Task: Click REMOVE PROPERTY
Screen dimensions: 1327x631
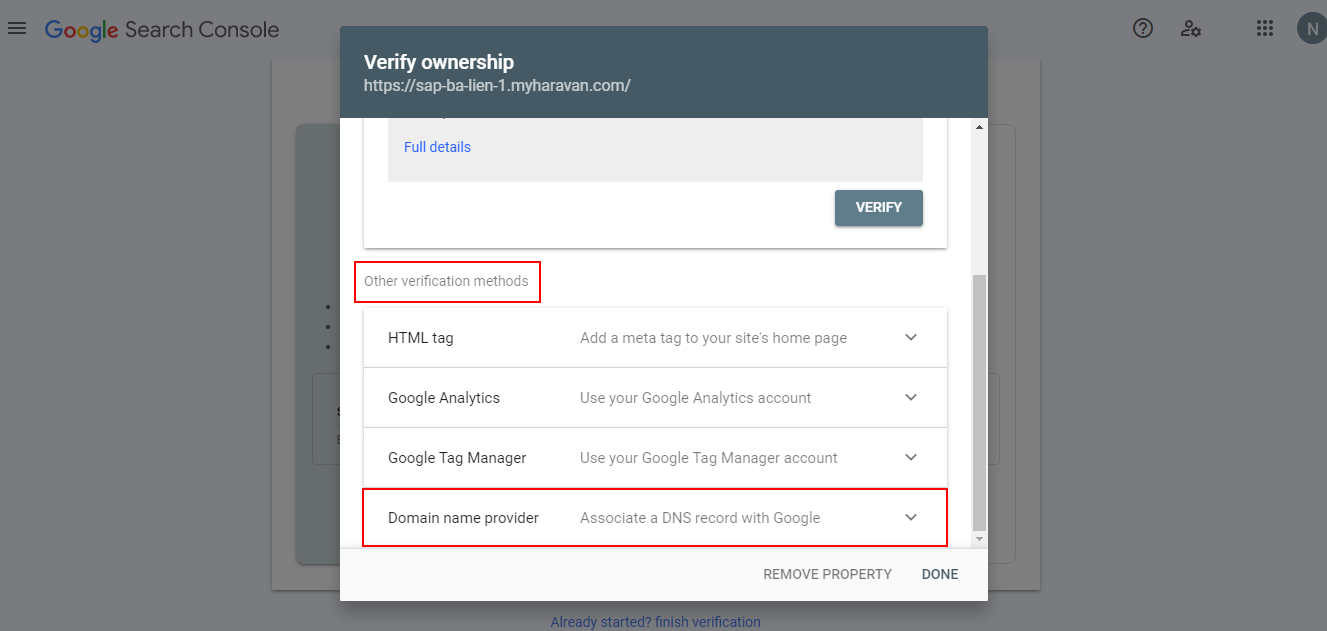Action: (827, 574)
